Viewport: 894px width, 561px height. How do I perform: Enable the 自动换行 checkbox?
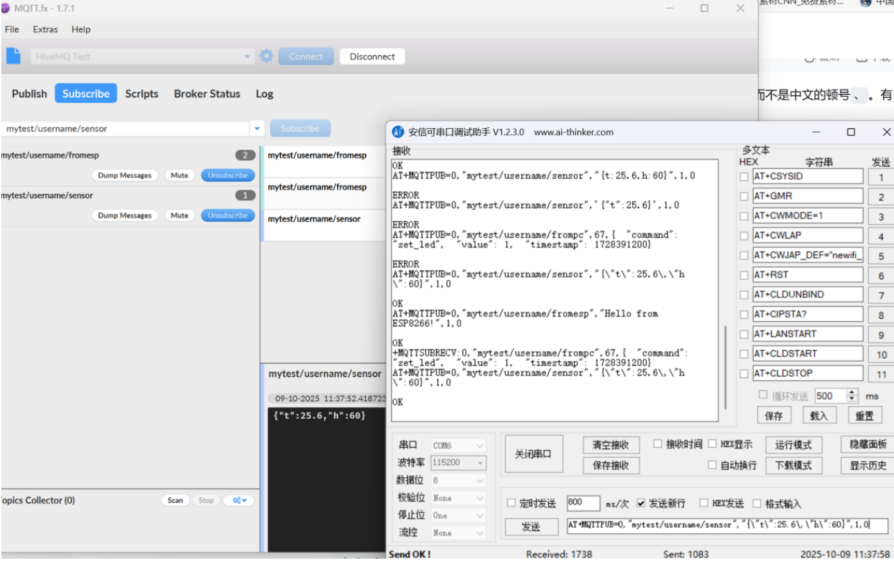712,465
